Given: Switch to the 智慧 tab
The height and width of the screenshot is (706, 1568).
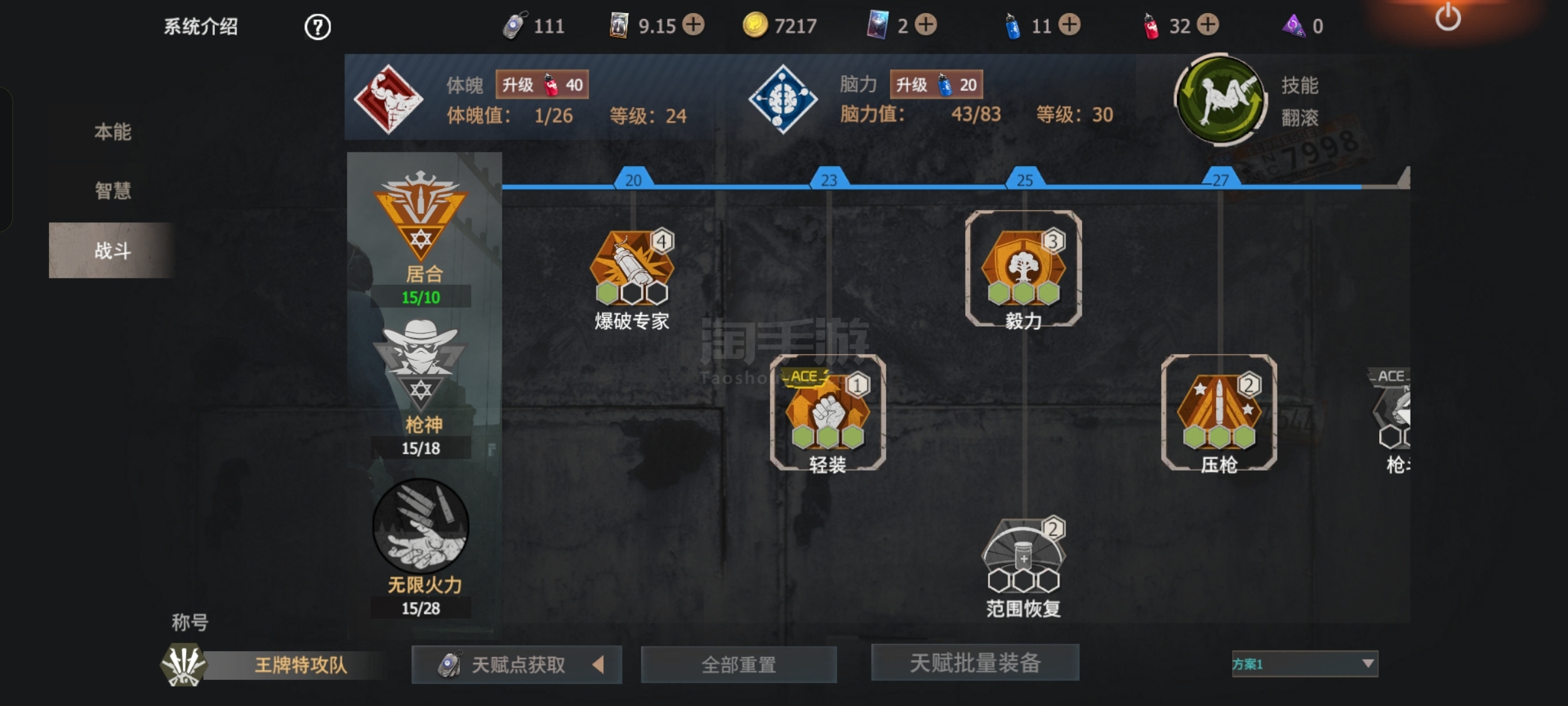Looking at the screenshot, I should pyautogui.click(x=112, y=191).
